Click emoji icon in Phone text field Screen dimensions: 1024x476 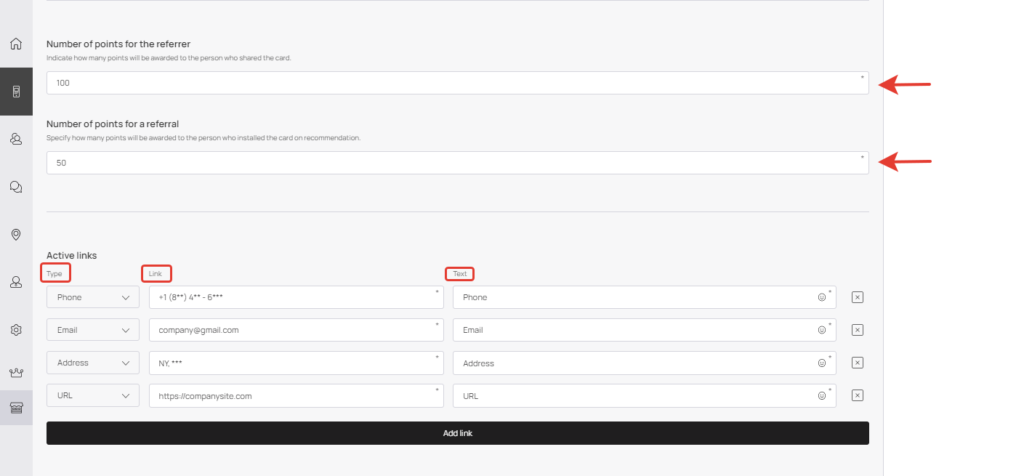(x=822, y=297)
